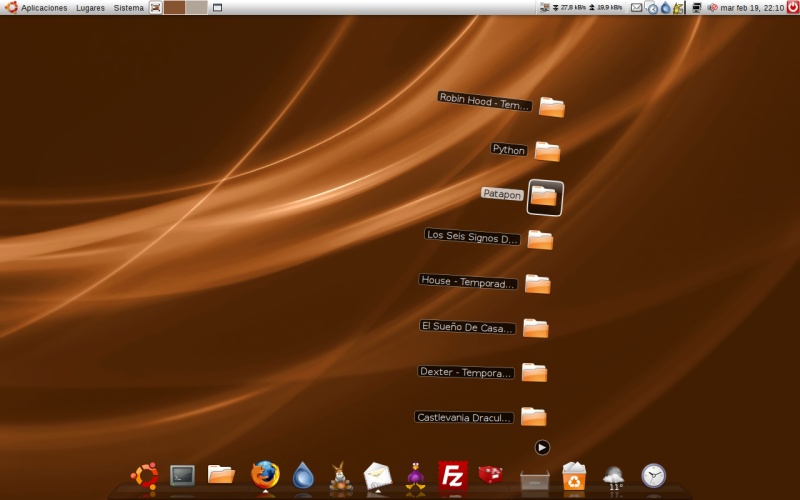
Task: Open the Lugares menu
Action: (90, 7)
